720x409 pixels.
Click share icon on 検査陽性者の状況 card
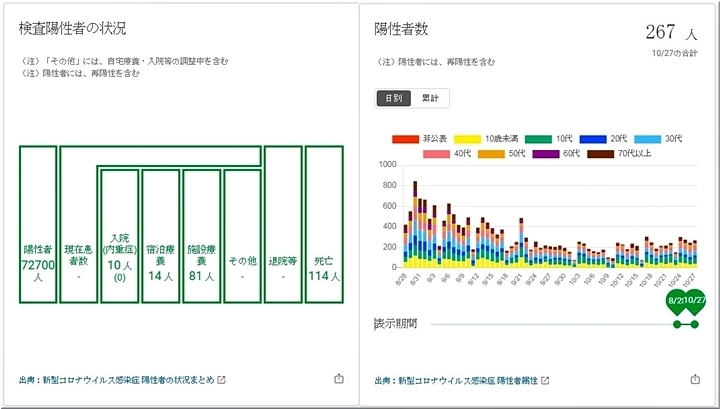tap(338, 379)
